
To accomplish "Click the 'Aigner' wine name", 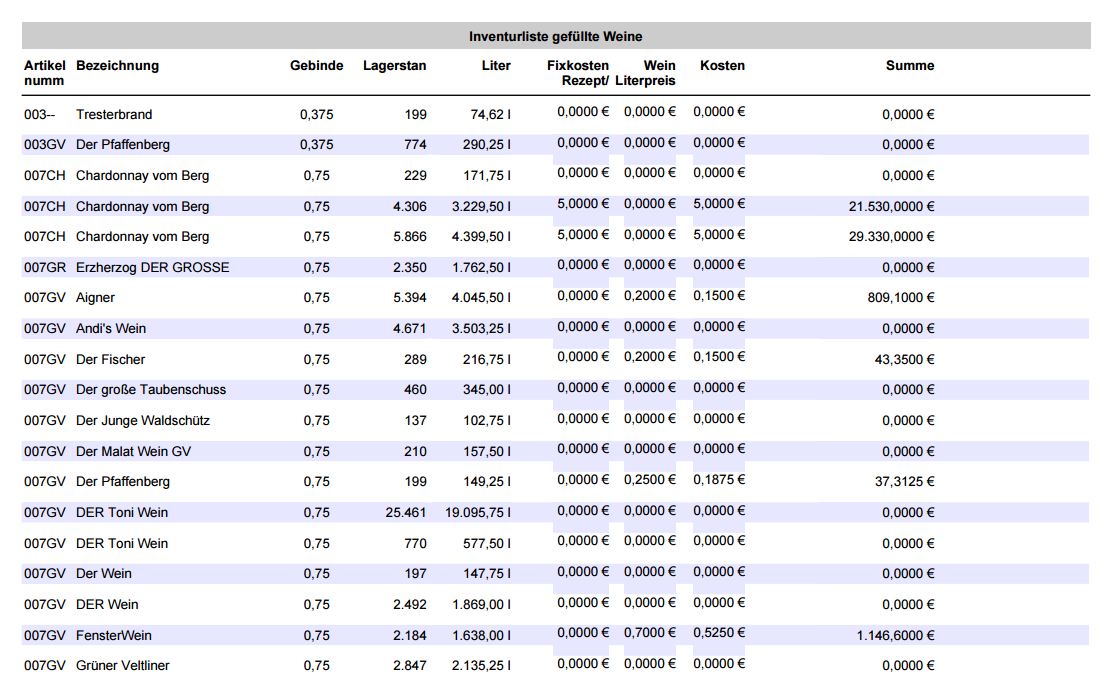I will [x=95, y=298].
